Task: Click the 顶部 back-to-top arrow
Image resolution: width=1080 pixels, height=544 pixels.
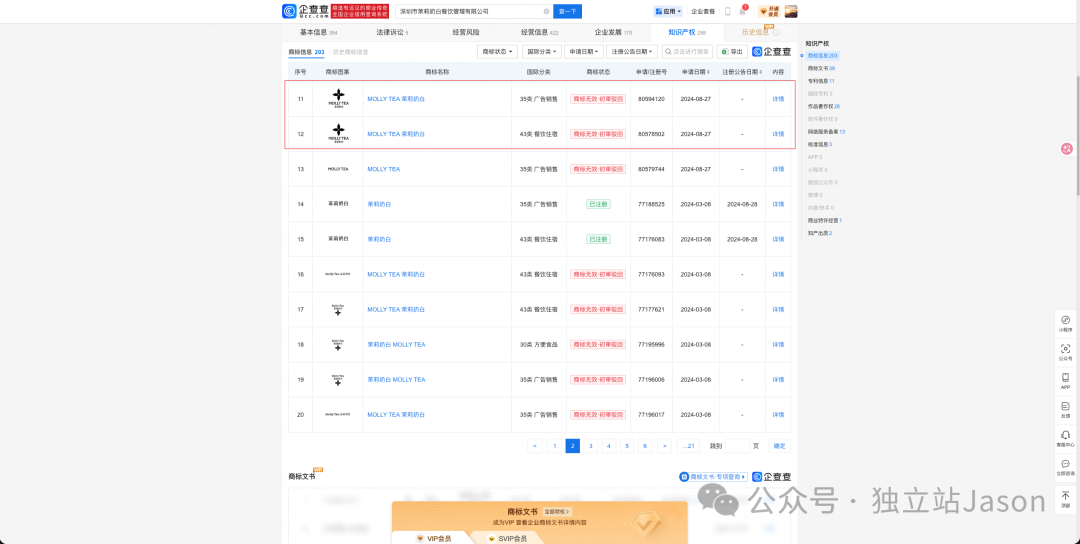Action: [x=1066, y=499]
